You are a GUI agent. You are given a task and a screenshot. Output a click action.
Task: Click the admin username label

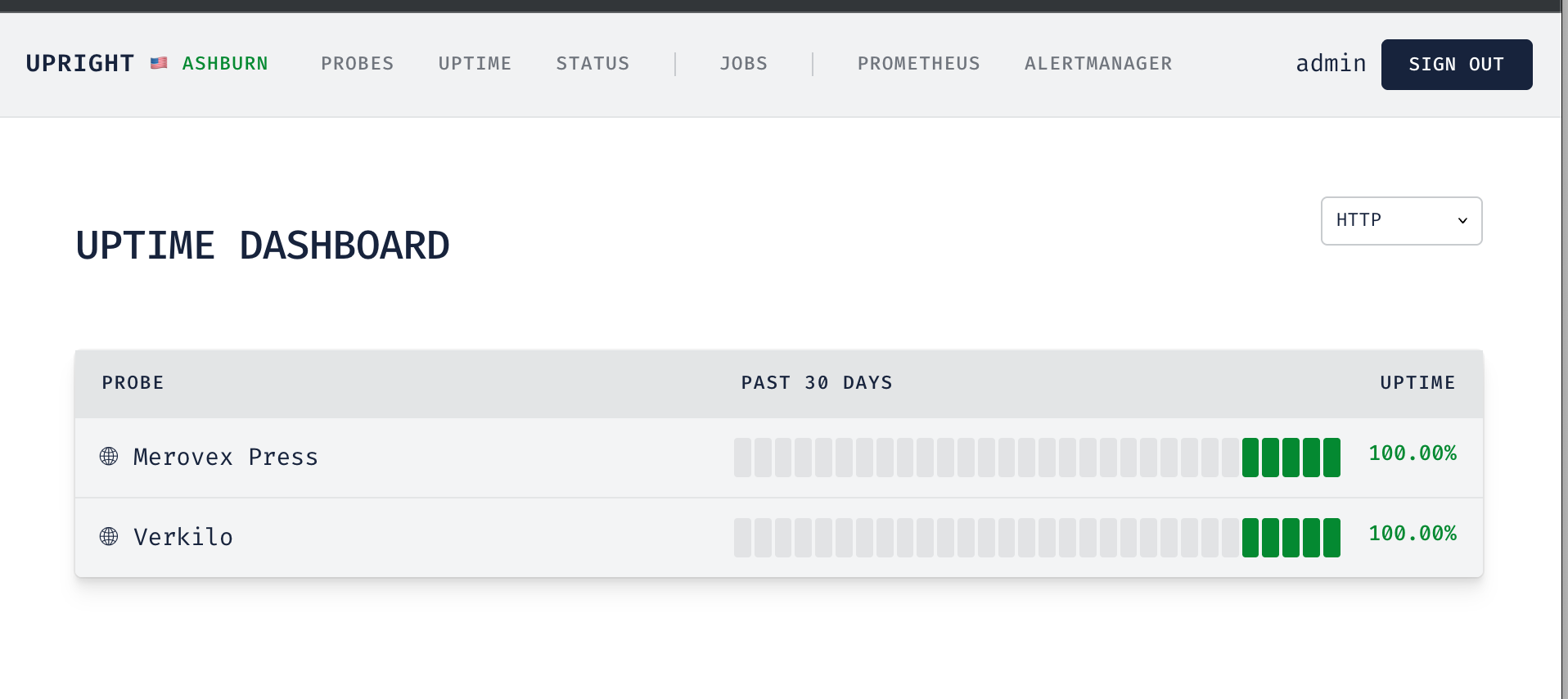(1331, 63)
